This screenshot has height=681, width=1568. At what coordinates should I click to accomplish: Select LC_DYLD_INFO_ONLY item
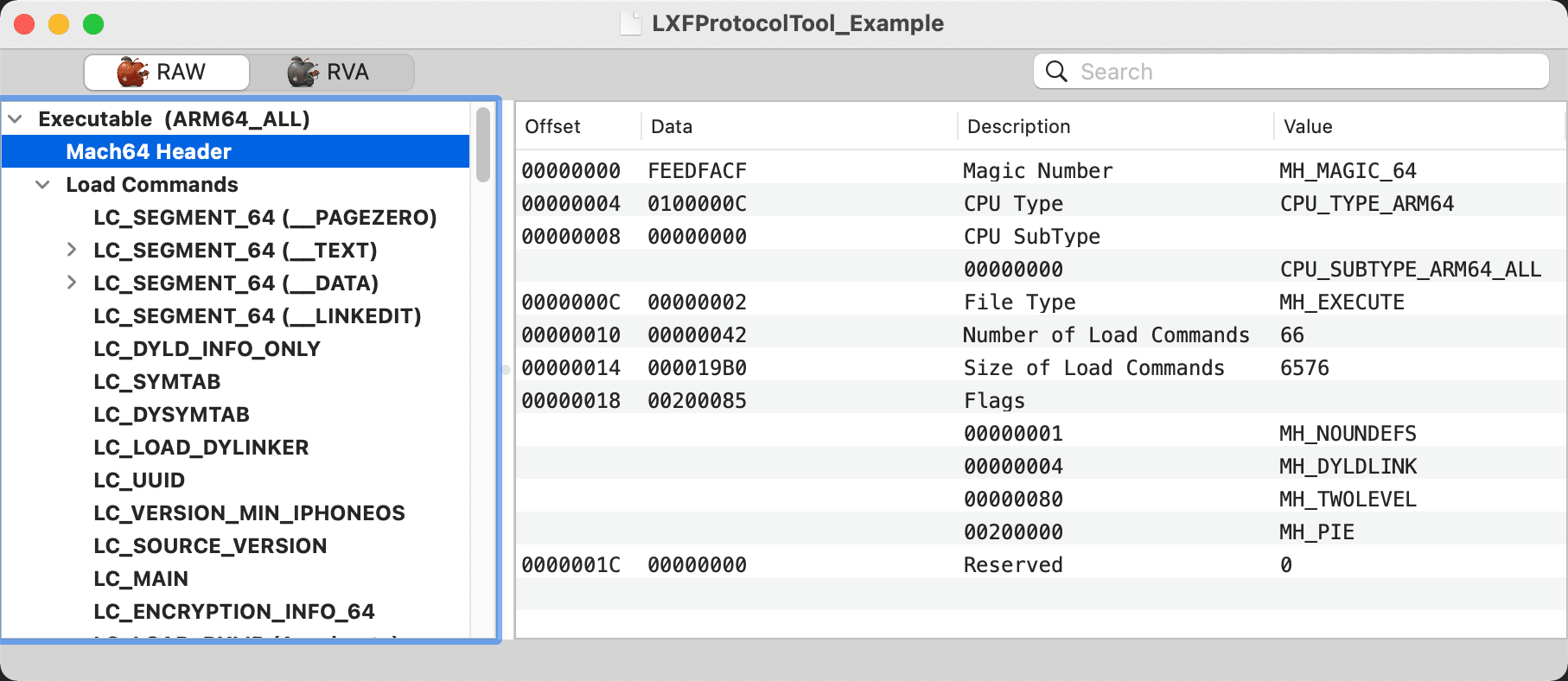tap(207, 349)
